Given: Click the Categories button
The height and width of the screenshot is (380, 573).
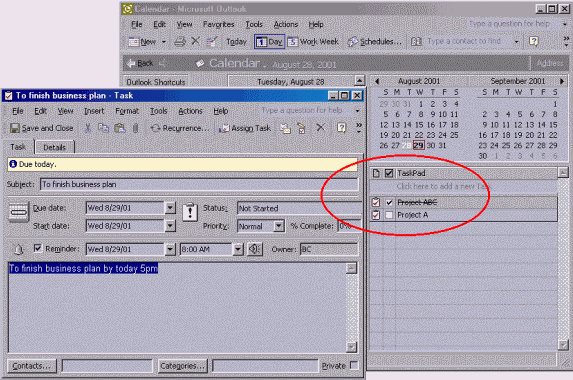Looking at the screenshot, I should [183, 365].
